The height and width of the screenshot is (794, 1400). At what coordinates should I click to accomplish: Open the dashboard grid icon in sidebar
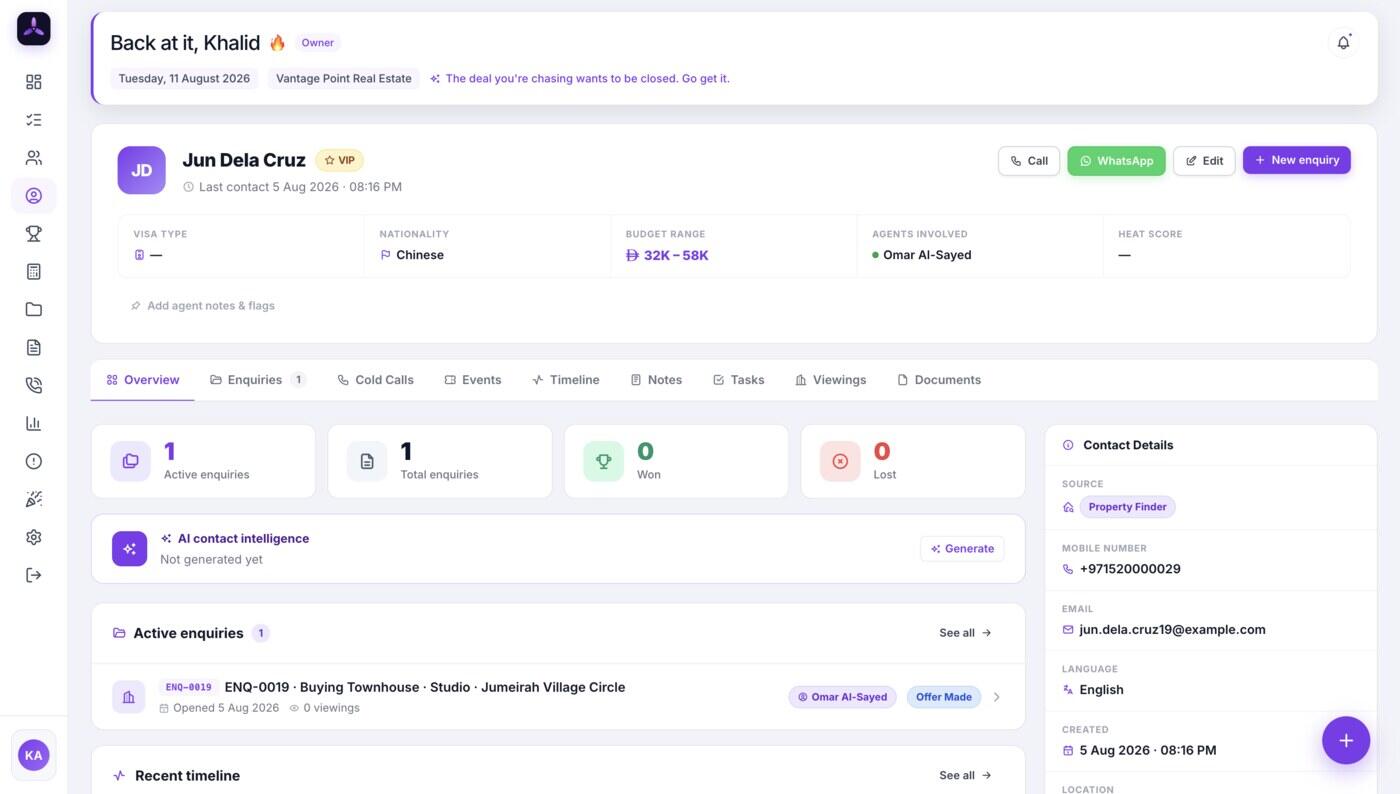[34, 82]
